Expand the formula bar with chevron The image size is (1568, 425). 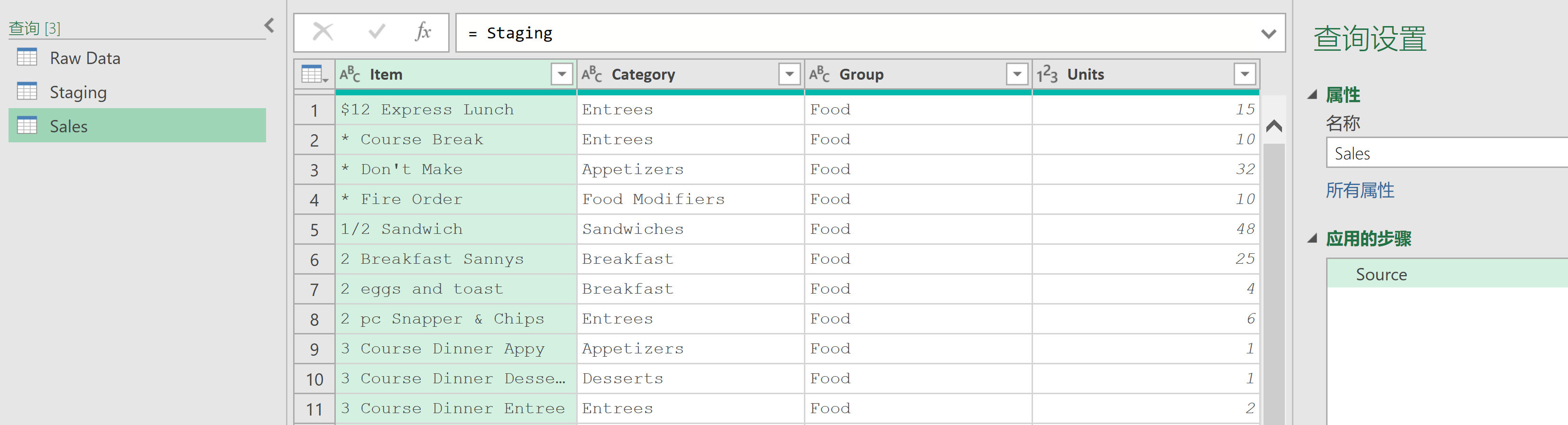pyautogui.click(x=1269, y=34)
